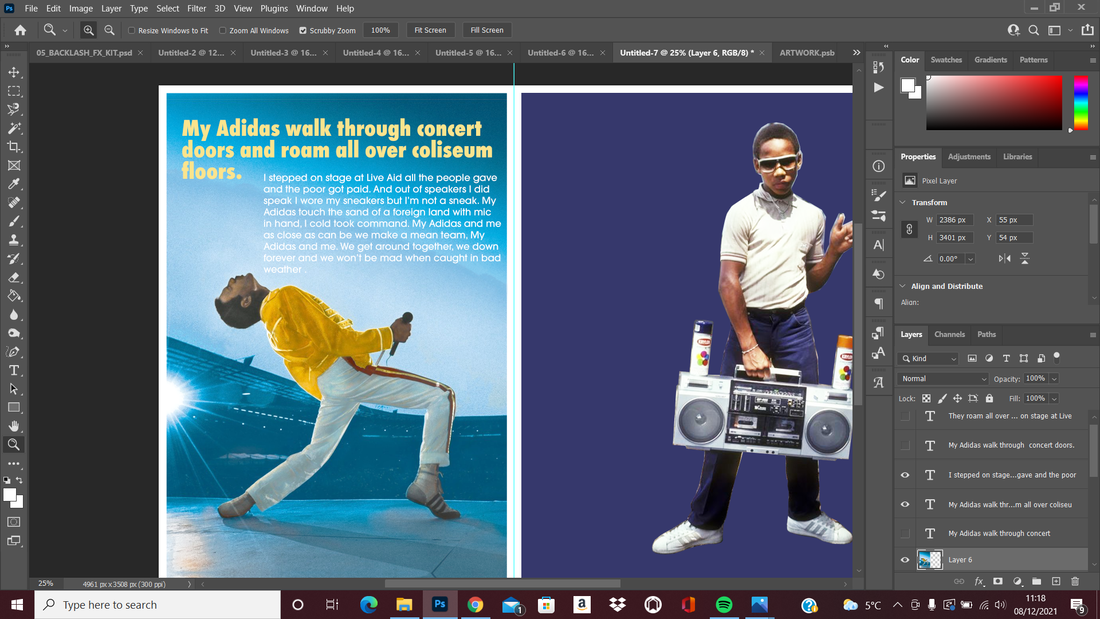Select the Eraser tool
The height and width of the screenshot is (619, 1100).
click(14, 277)
